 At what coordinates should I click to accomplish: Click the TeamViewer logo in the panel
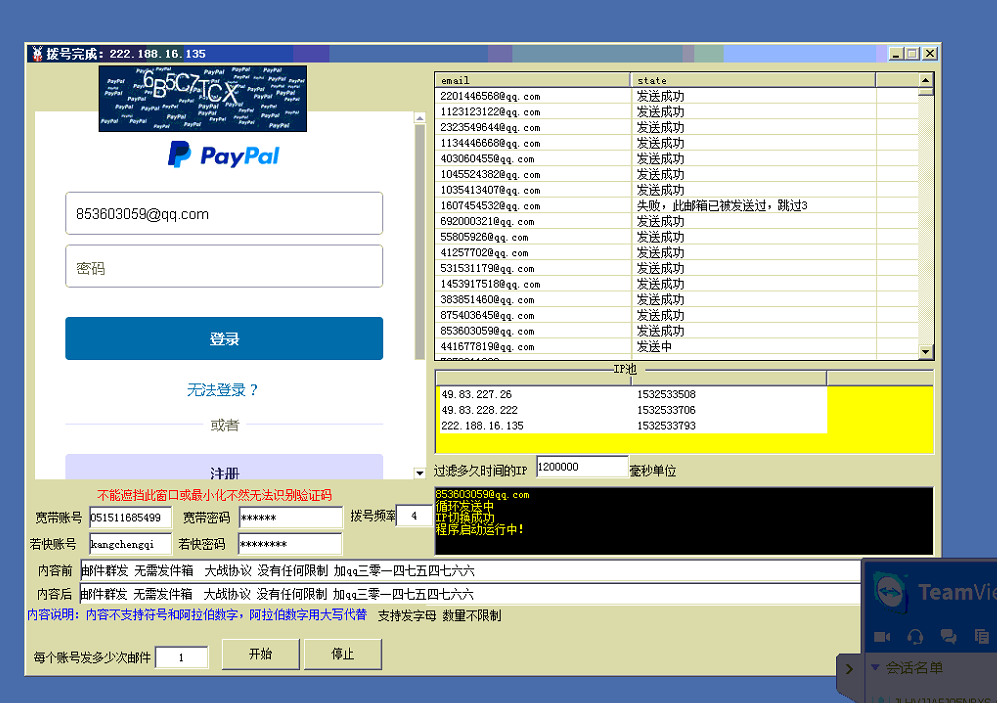click(x=890, y=592)
